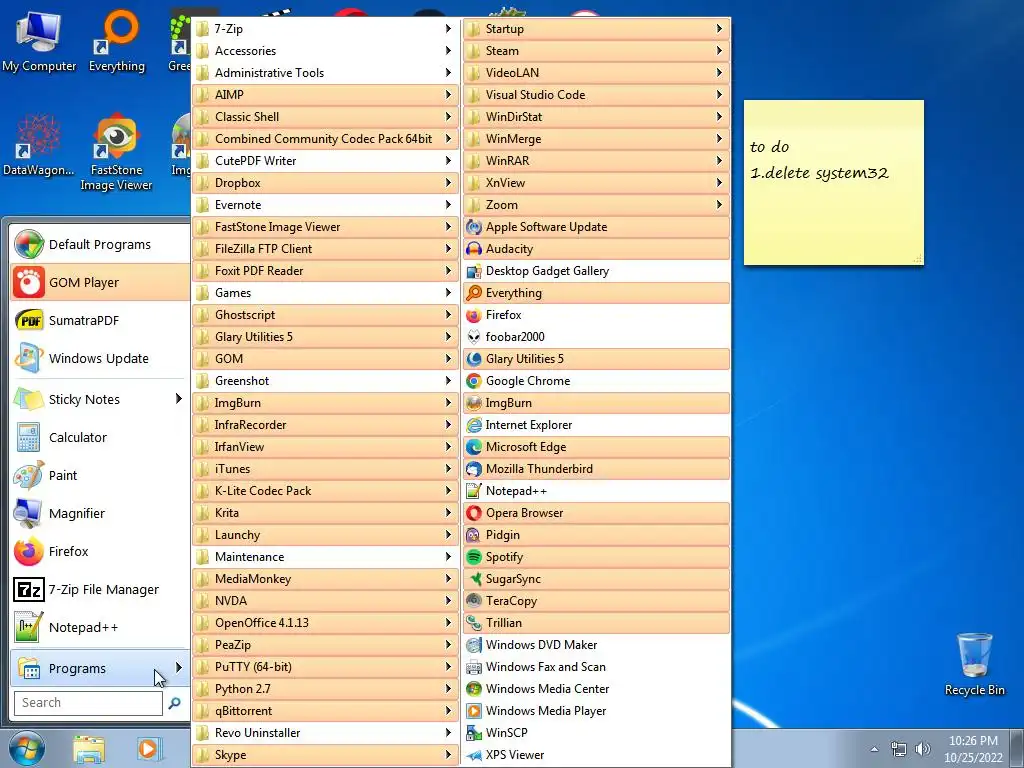This screenshot has height=768, width=1024.
Task: Expand the Classic Shell folder
Action: pyautogui.click(x=325, y=117)
